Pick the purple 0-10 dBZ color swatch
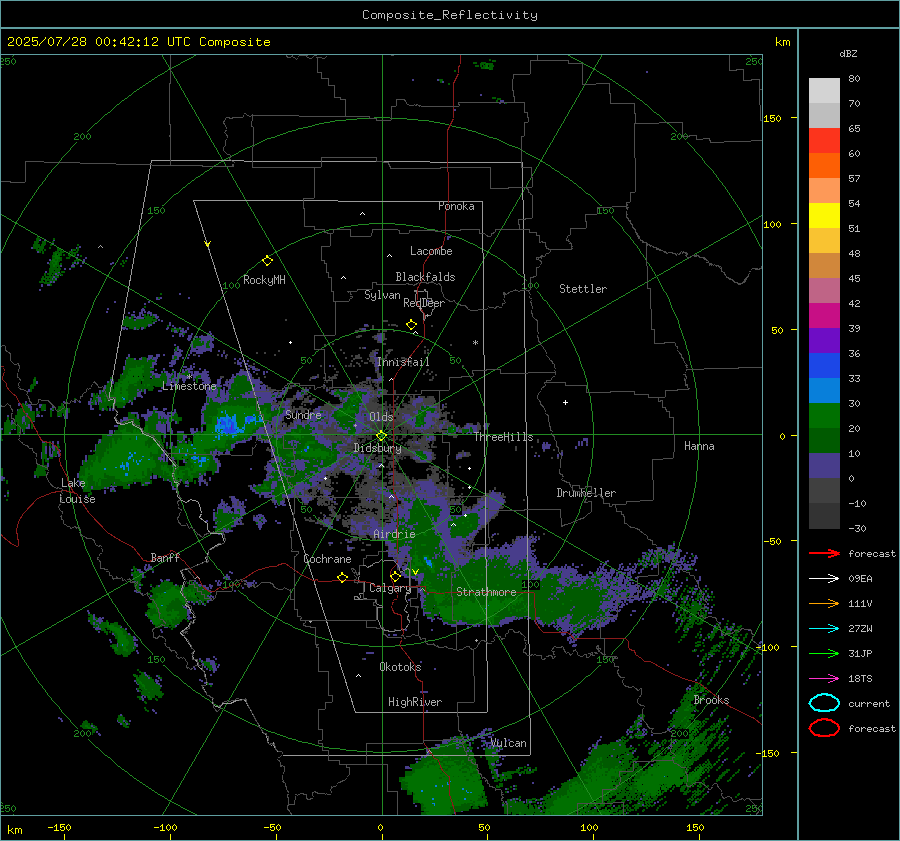 point(824,466)
